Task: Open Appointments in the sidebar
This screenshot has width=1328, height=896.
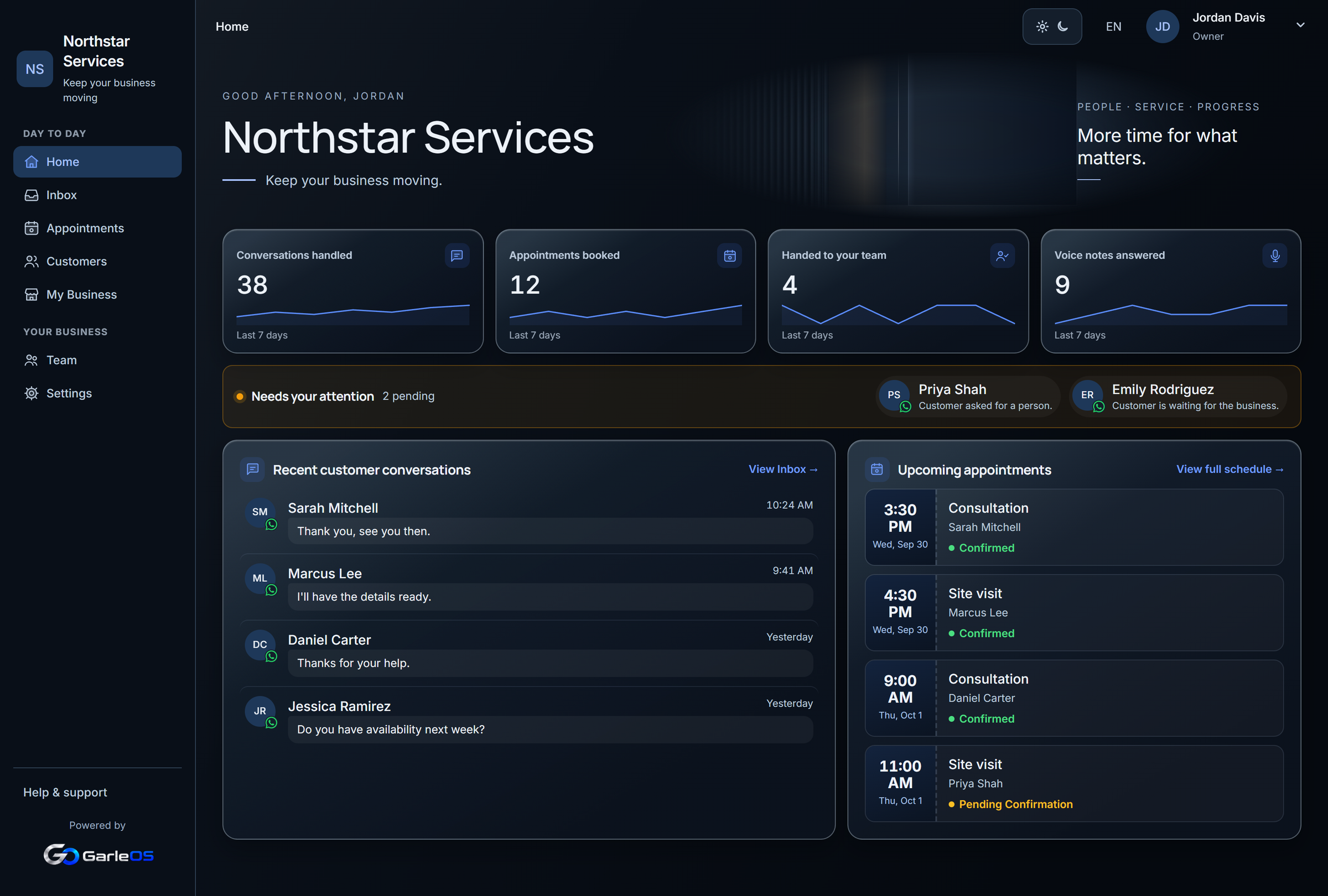Action: tap(97, 228)
